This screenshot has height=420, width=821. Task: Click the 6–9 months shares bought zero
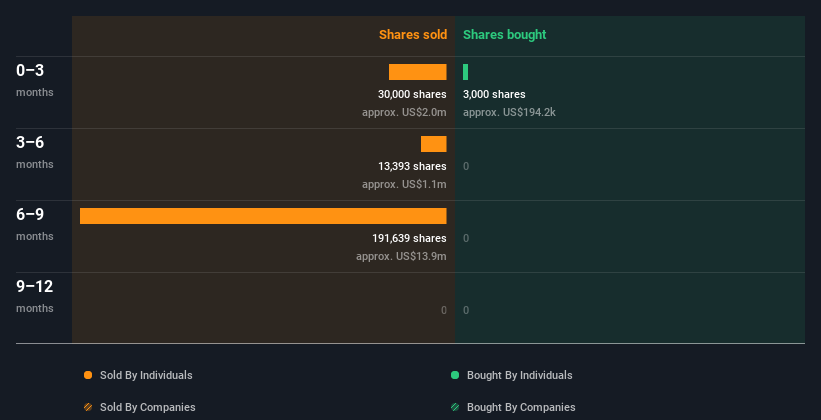click(x=466, y=238)
